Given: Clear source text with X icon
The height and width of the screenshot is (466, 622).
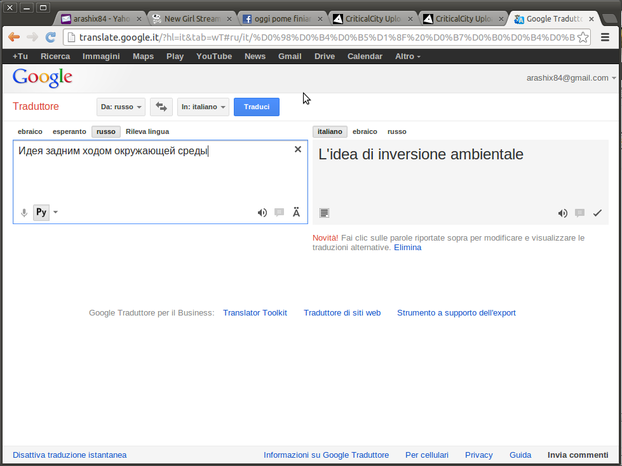Looking at the screenshot, I should tap(298, 149).
